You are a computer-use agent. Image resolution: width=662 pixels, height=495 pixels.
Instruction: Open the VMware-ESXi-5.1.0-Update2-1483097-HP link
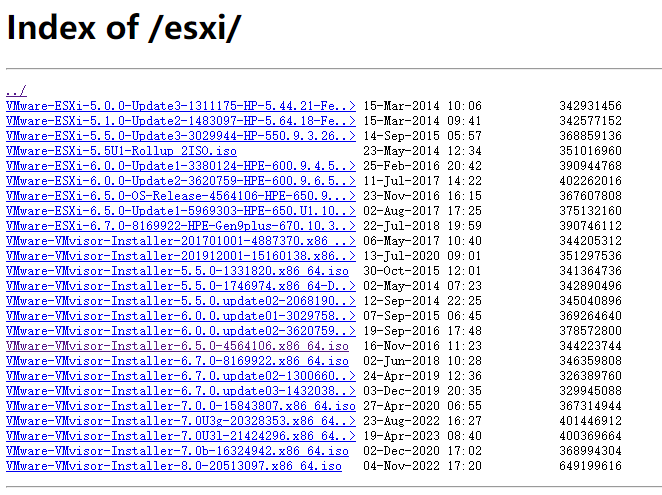[x=181, y=121]
